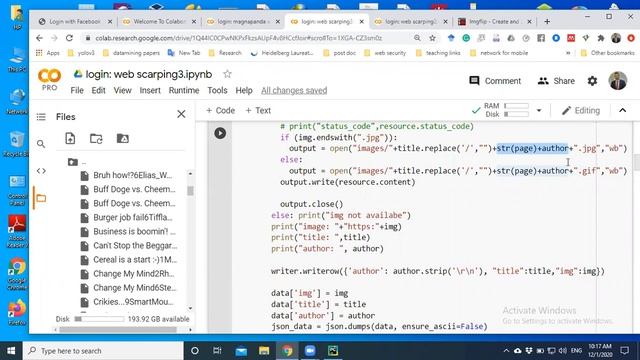The image size is (640, 360).
Task: Open the File menu
Action: coord(77,90)
